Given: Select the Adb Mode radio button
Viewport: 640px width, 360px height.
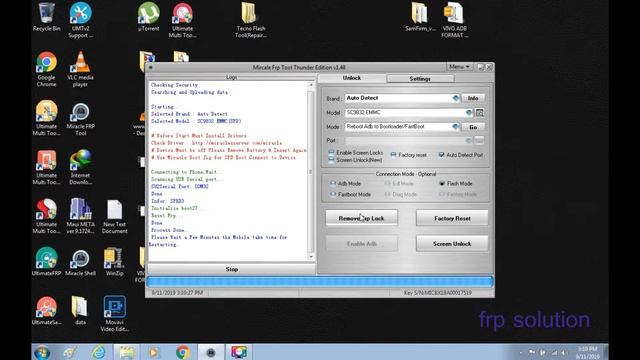Looking at the screenshot, I should (333, 184).
